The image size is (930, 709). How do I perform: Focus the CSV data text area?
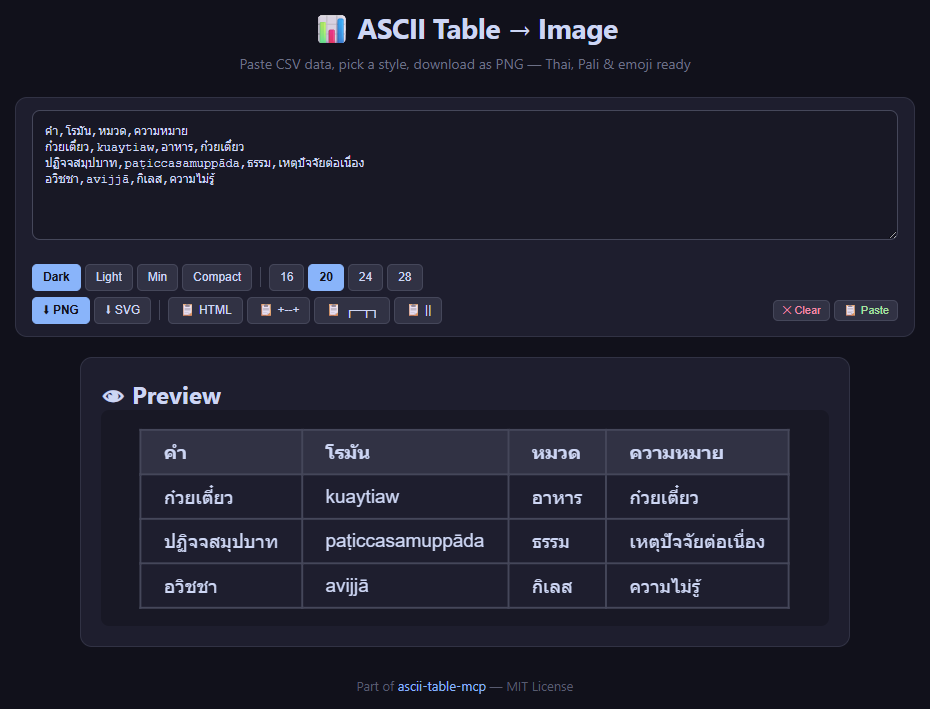pos(464,175)
